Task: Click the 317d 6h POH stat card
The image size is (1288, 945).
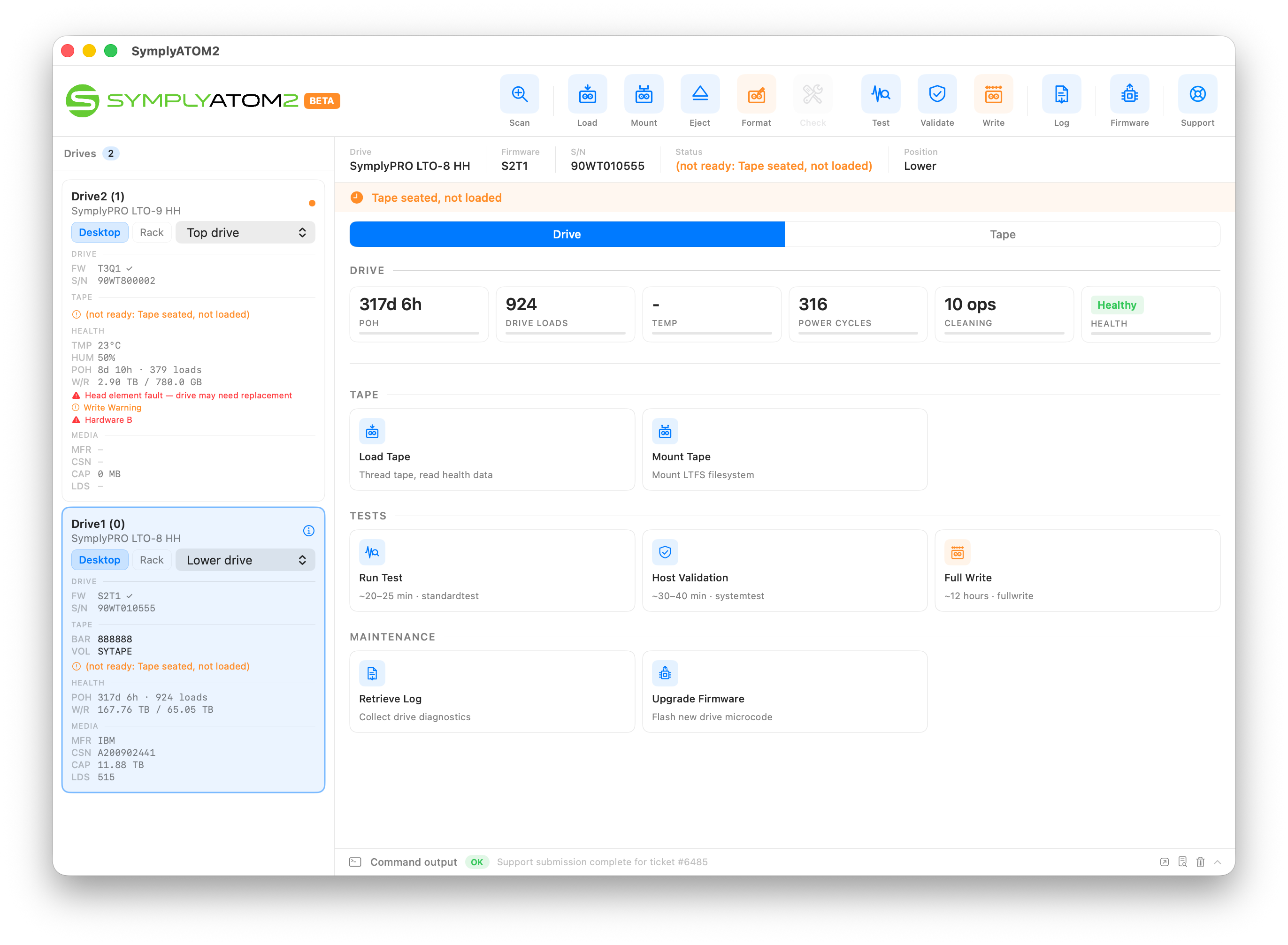Action: coord(419,315)
